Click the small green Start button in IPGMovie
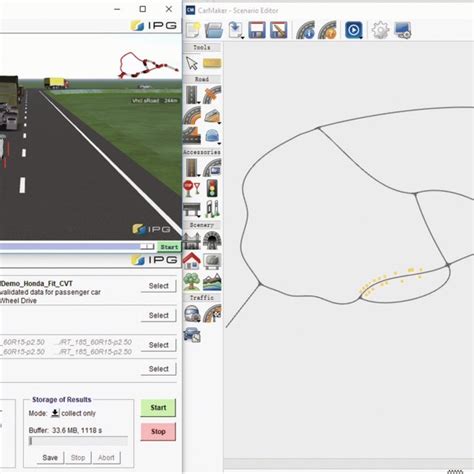 (169, 247)
